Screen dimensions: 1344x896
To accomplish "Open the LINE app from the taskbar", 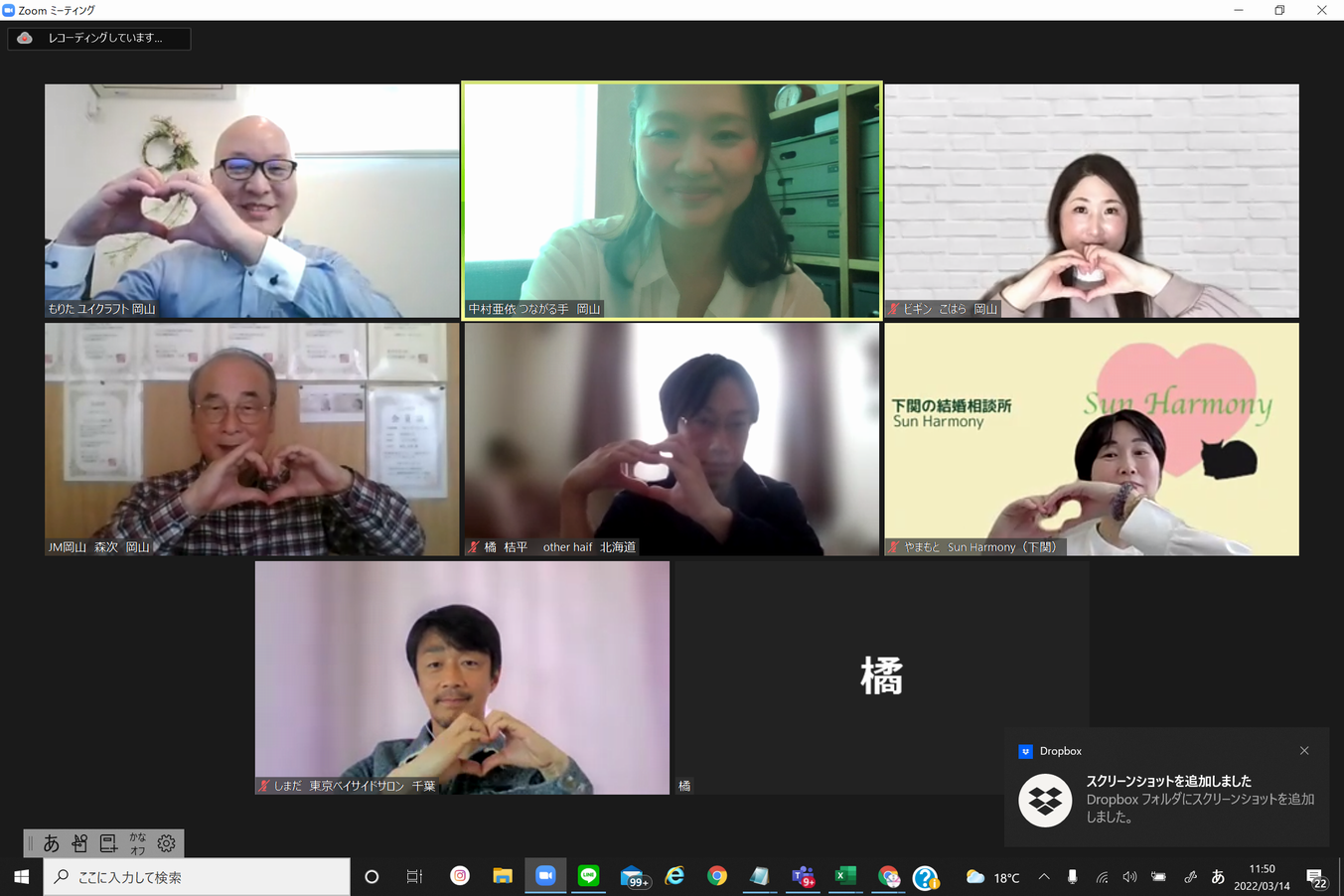I will (x=589, y=876).
